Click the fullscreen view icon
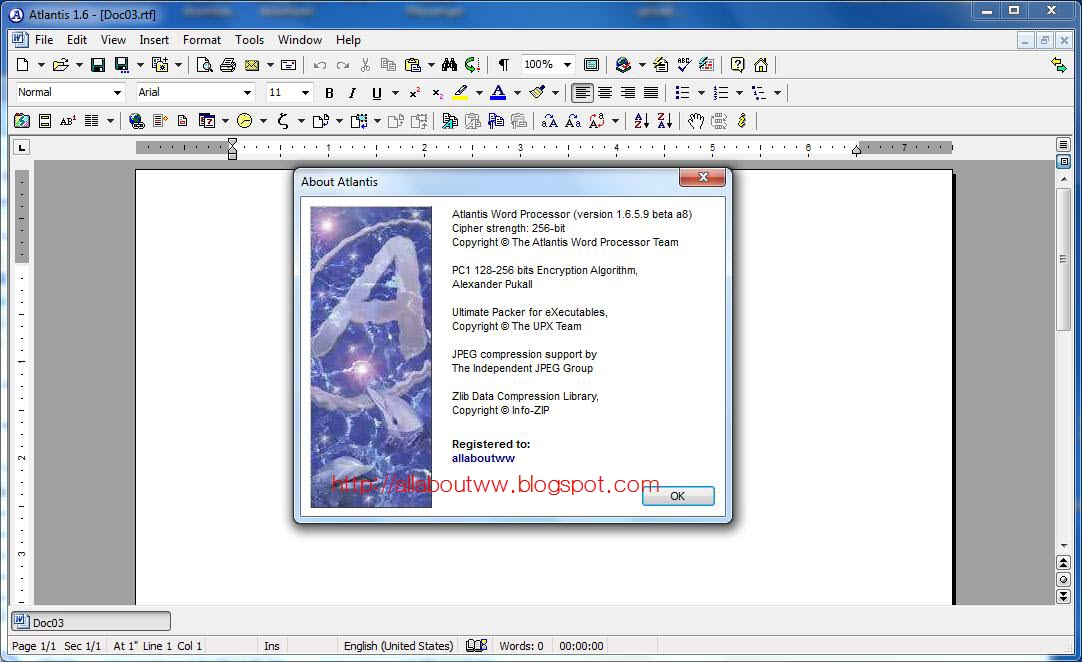Viewport: 1082px width, 662px height. click(591, 65)
